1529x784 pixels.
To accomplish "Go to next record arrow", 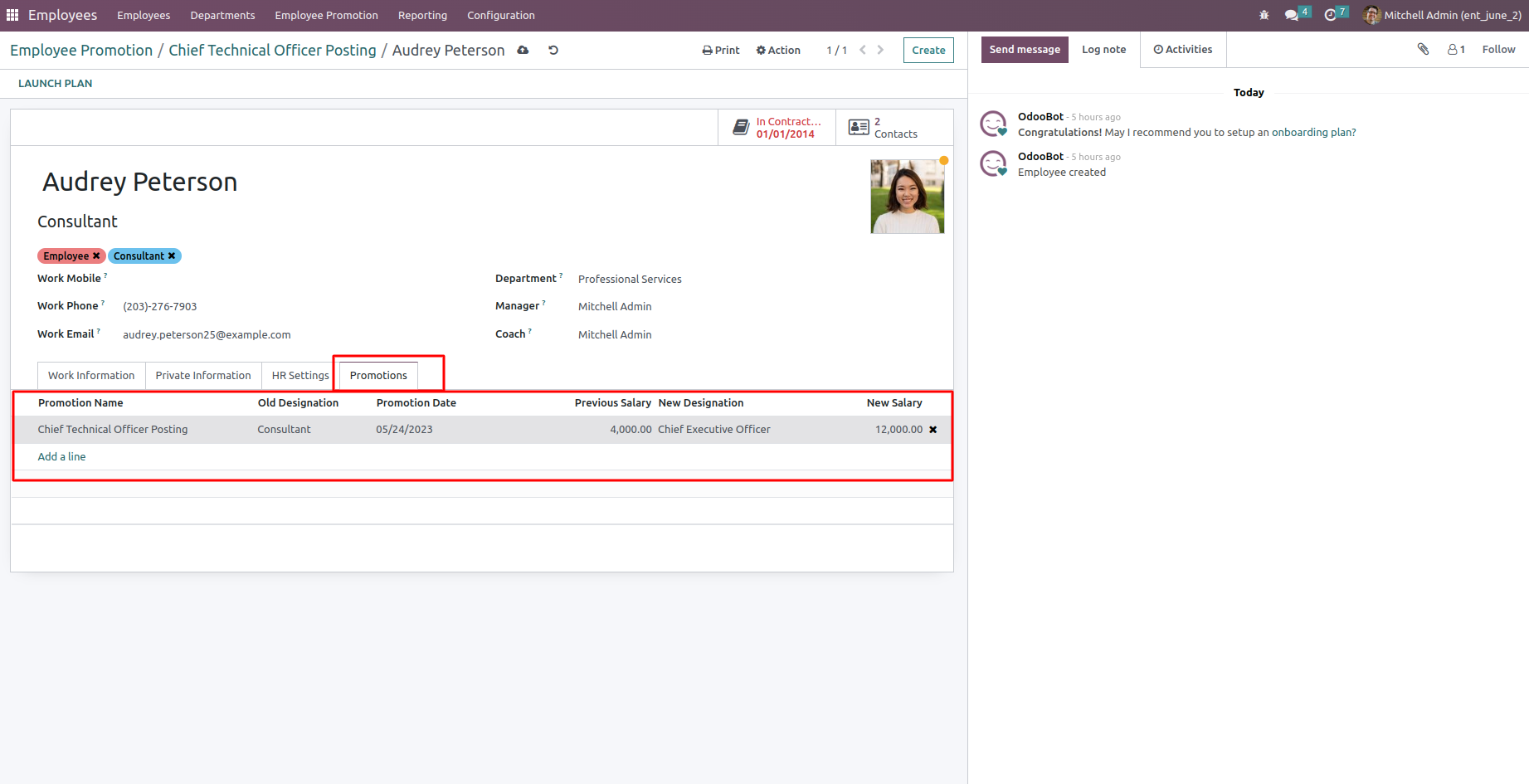I will pyautogui.click(x=880, y=50).
